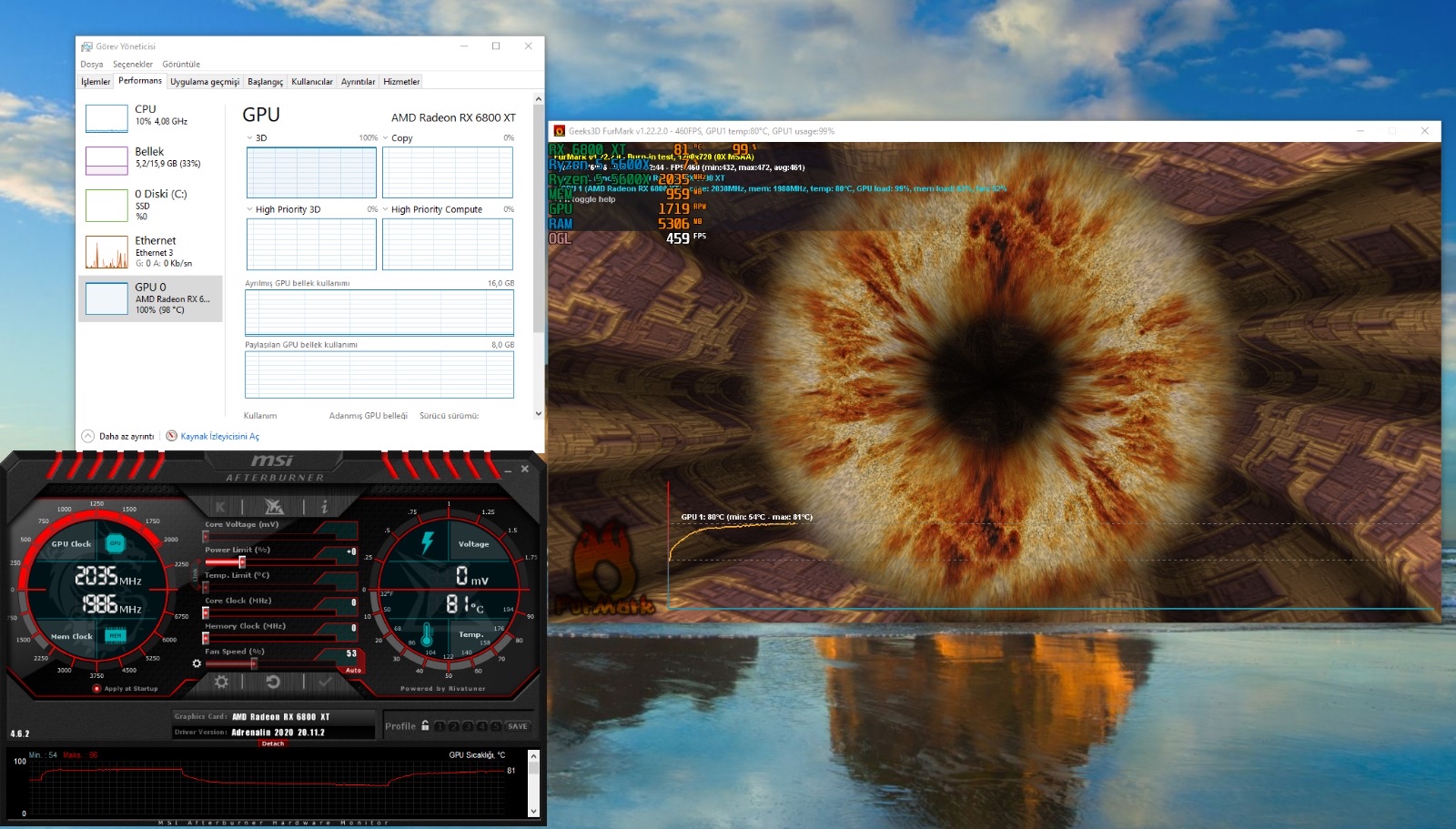Expand the 3D graph engine dropdown
Screen dimensions: 1456x829
click(x=250, y=138)
